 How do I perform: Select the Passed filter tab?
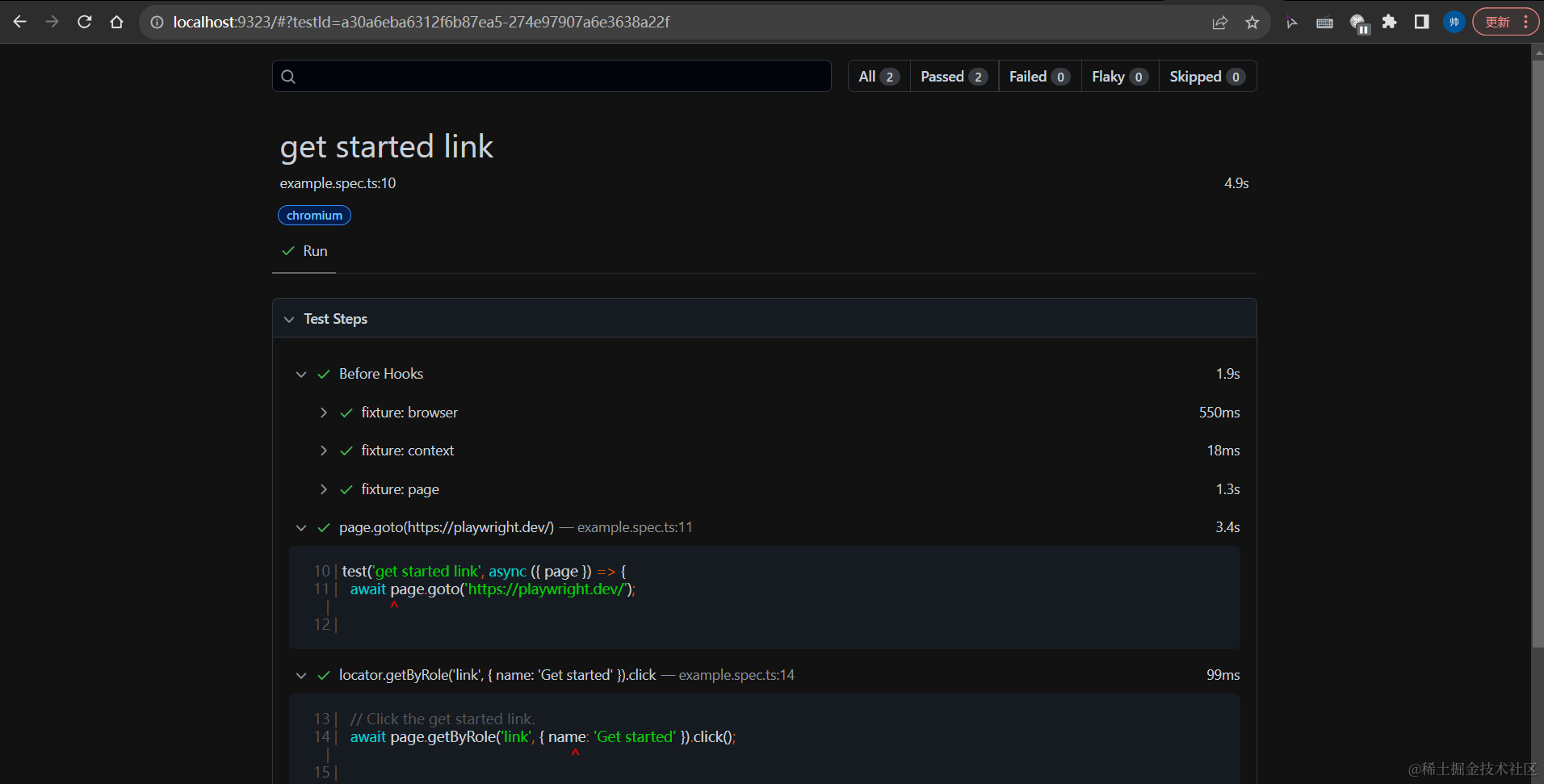(x=953, y=77)
